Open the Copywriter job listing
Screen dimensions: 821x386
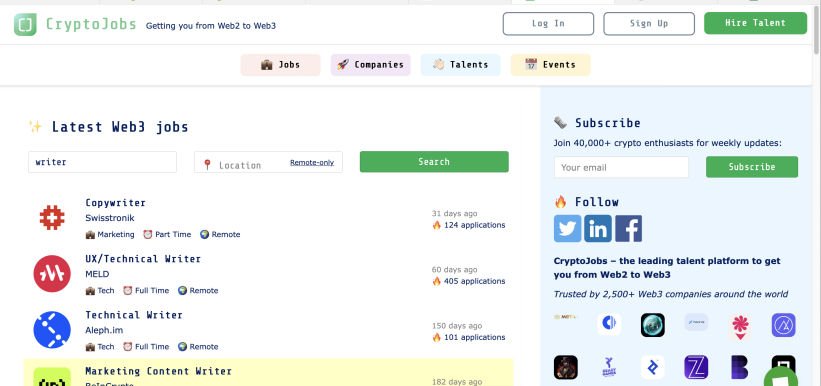point(116,203)
